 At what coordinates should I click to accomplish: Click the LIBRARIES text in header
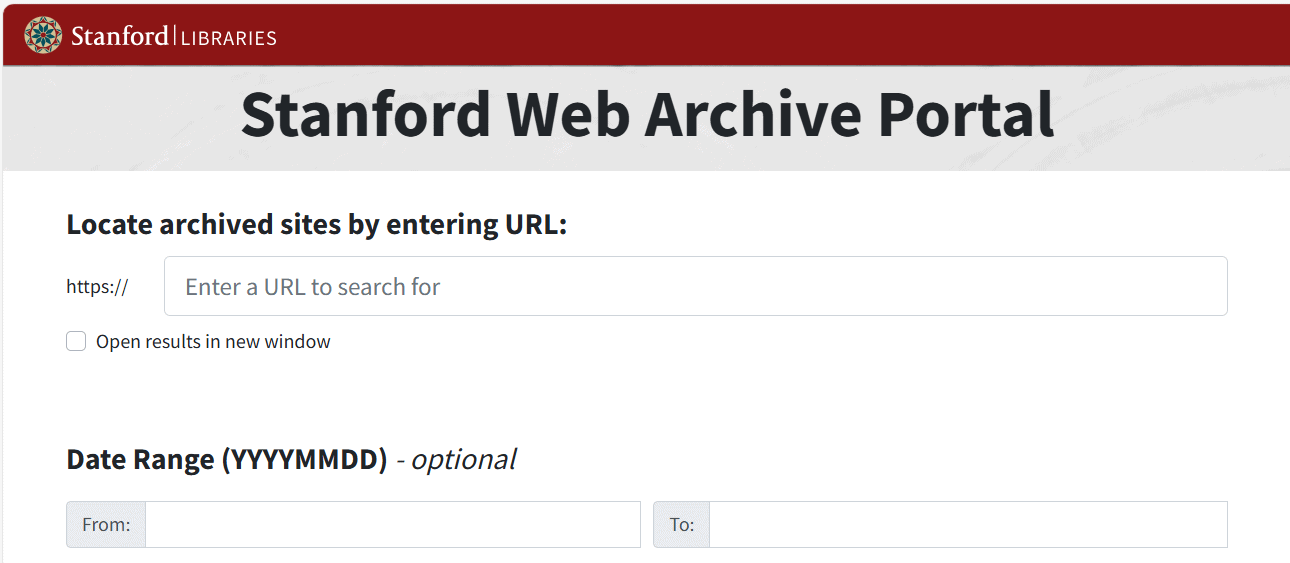click(x=229, y=38)
